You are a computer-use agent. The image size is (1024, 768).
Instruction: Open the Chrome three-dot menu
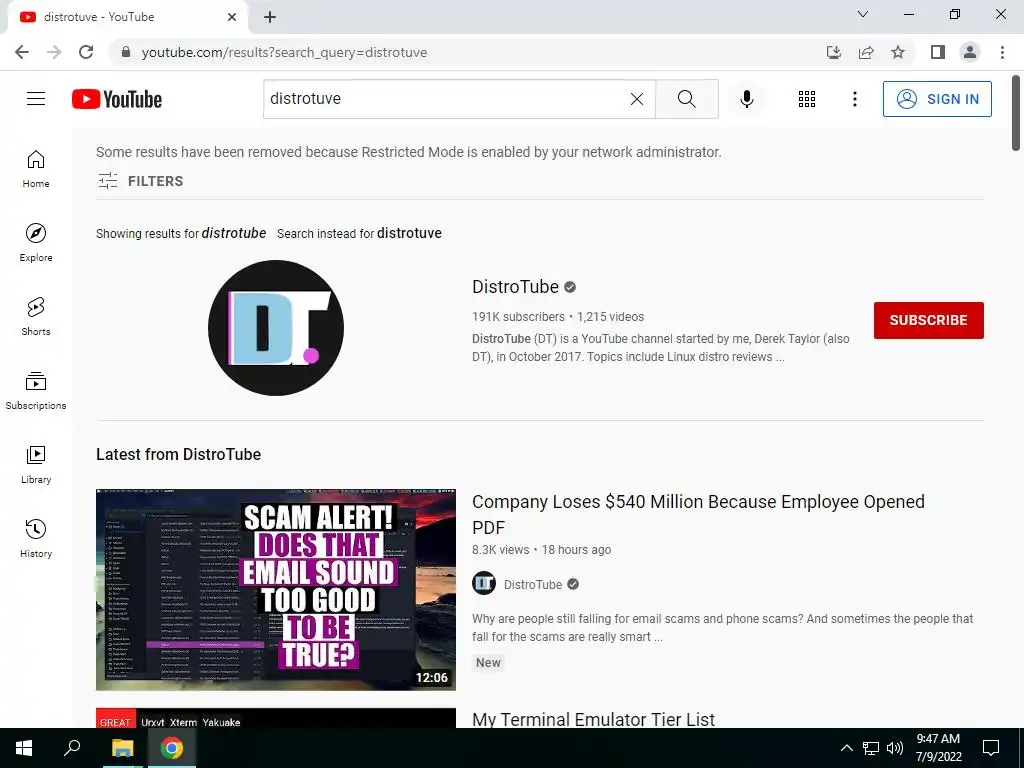pos(1002,52)
